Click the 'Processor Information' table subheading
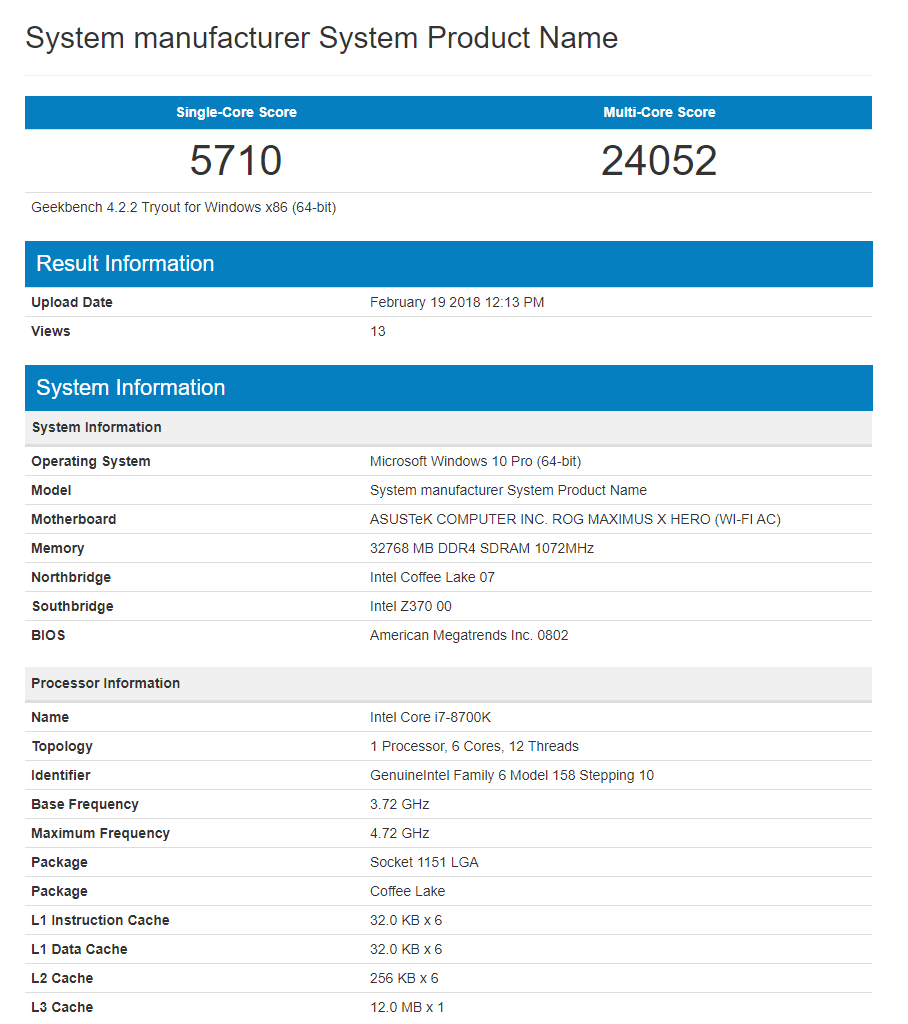The image size is (908, 1024). point(449,684)
